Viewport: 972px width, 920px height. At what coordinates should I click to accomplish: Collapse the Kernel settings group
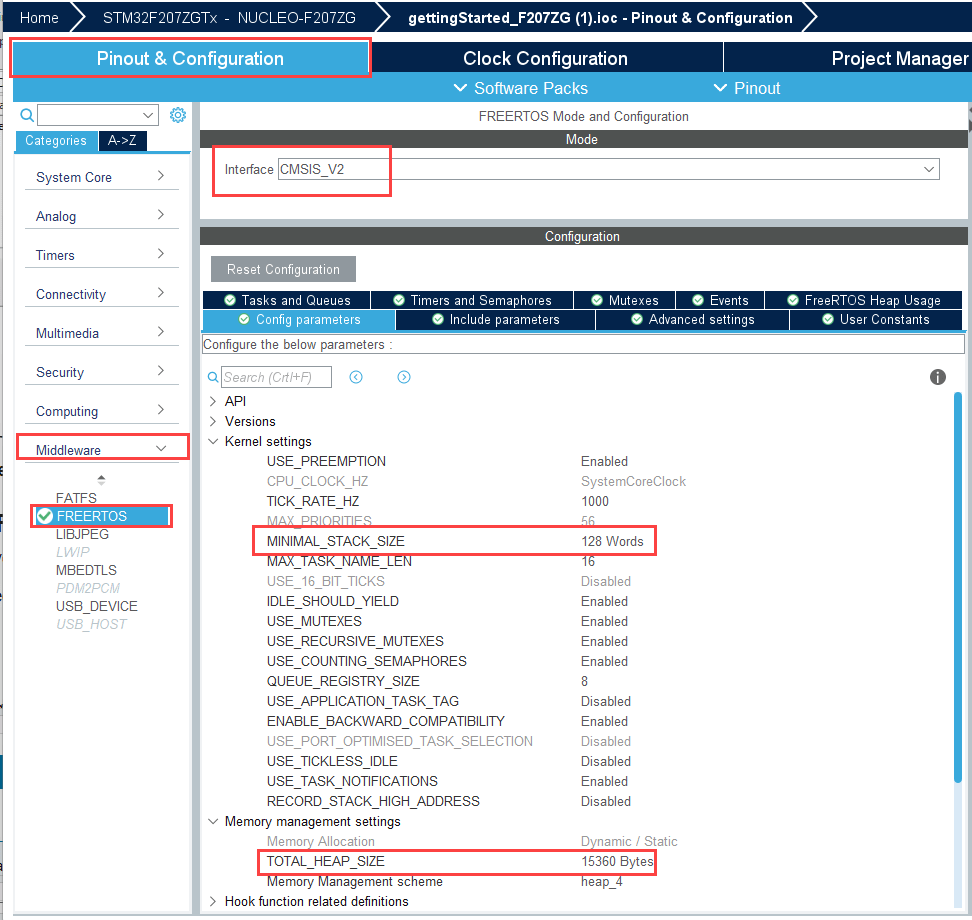click(x=213, y=441)
